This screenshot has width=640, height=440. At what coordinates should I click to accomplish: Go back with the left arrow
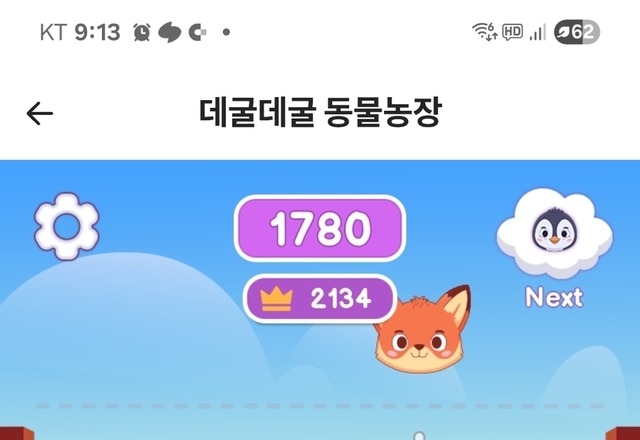tap(40, 113)
